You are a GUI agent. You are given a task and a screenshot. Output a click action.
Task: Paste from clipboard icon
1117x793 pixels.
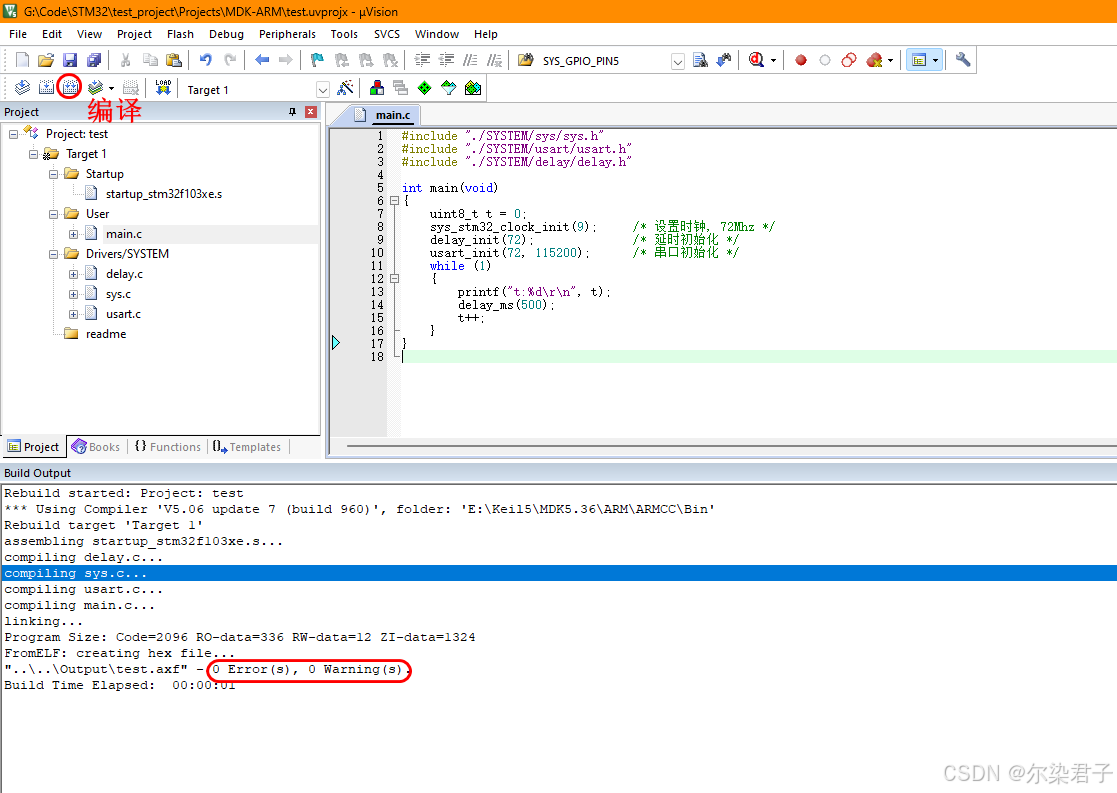[x=173, y=61]
